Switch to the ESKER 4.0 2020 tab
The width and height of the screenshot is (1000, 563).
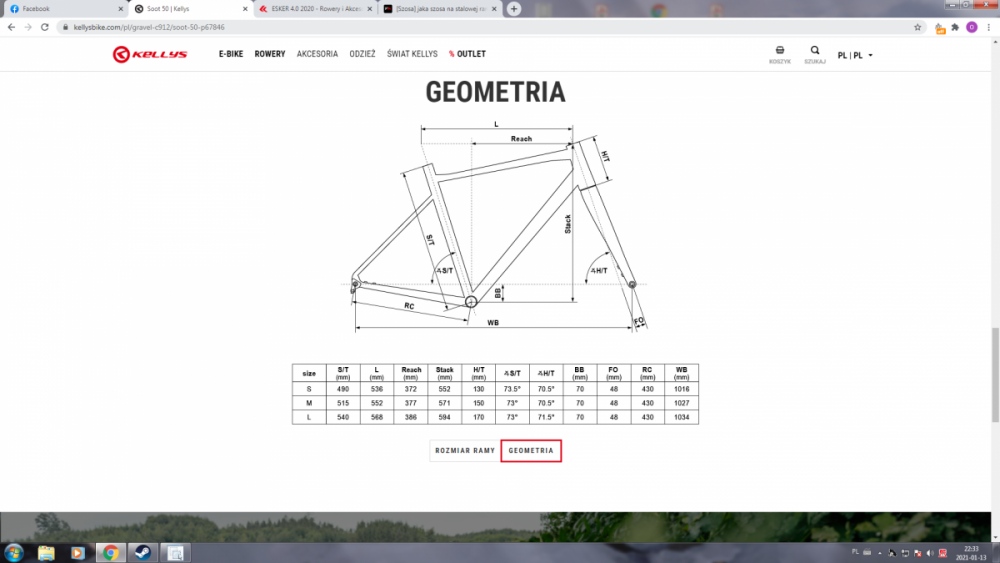pos(315,9)
